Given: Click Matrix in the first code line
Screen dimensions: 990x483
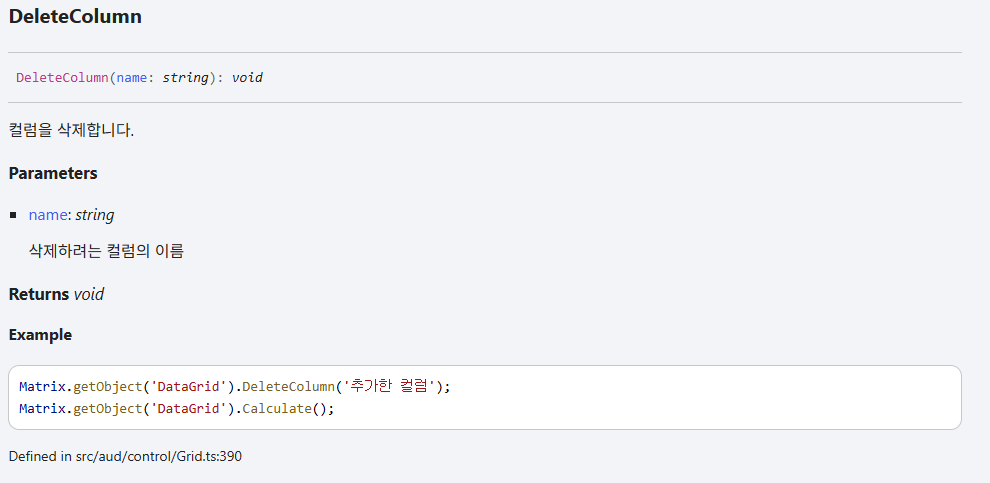Looking at the screenshot, I should pos(42,387).
